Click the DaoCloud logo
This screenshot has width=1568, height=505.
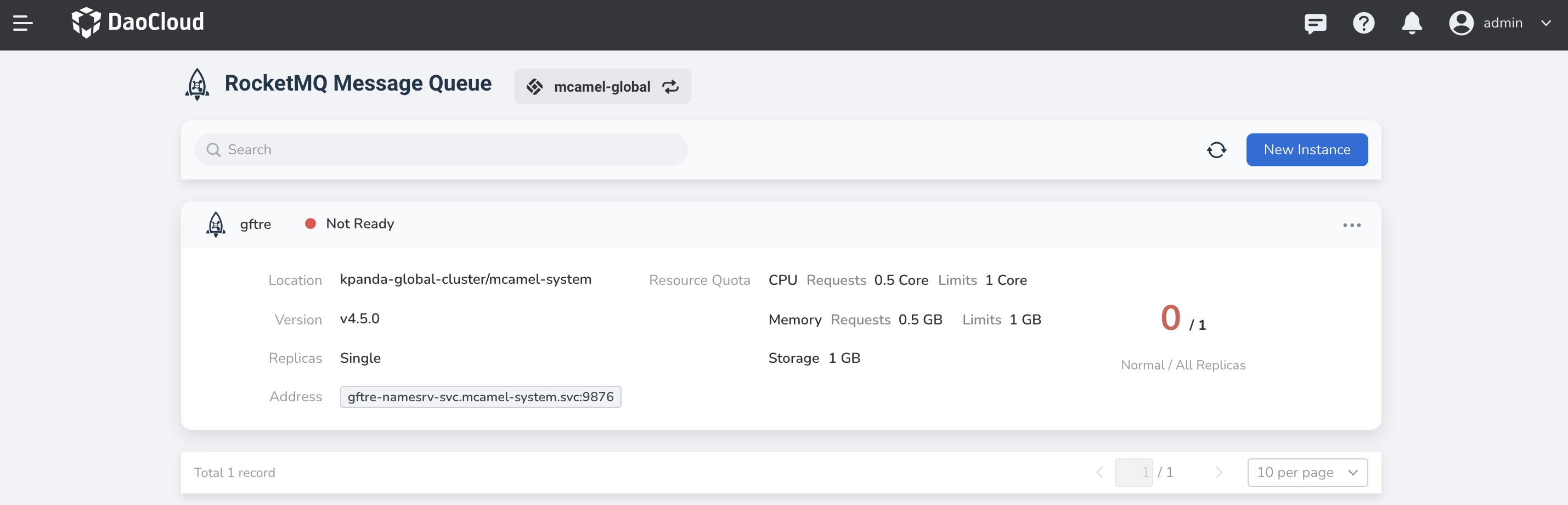pyautogui.click(x=137, y=23)
